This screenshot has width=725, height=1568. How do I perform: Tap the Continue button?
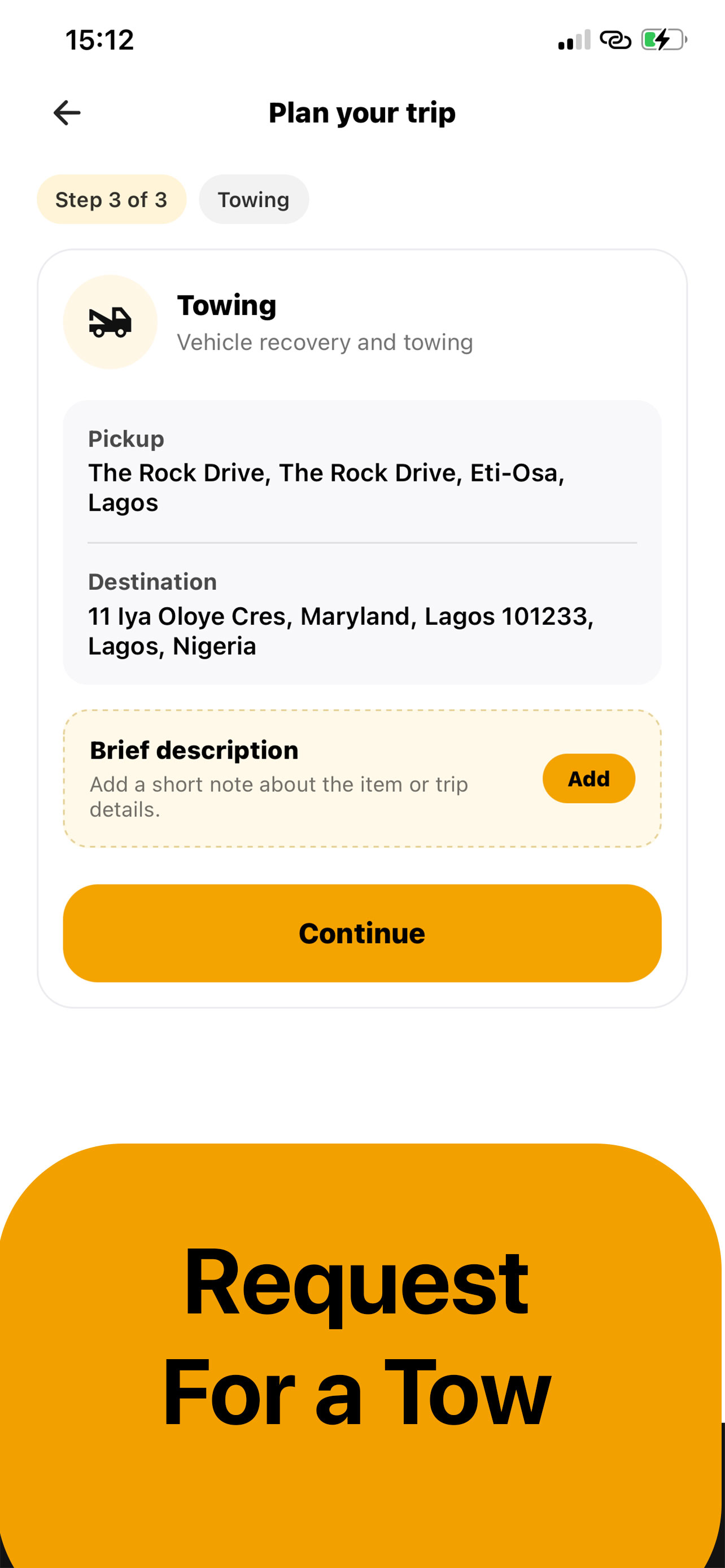coord(362,933)
